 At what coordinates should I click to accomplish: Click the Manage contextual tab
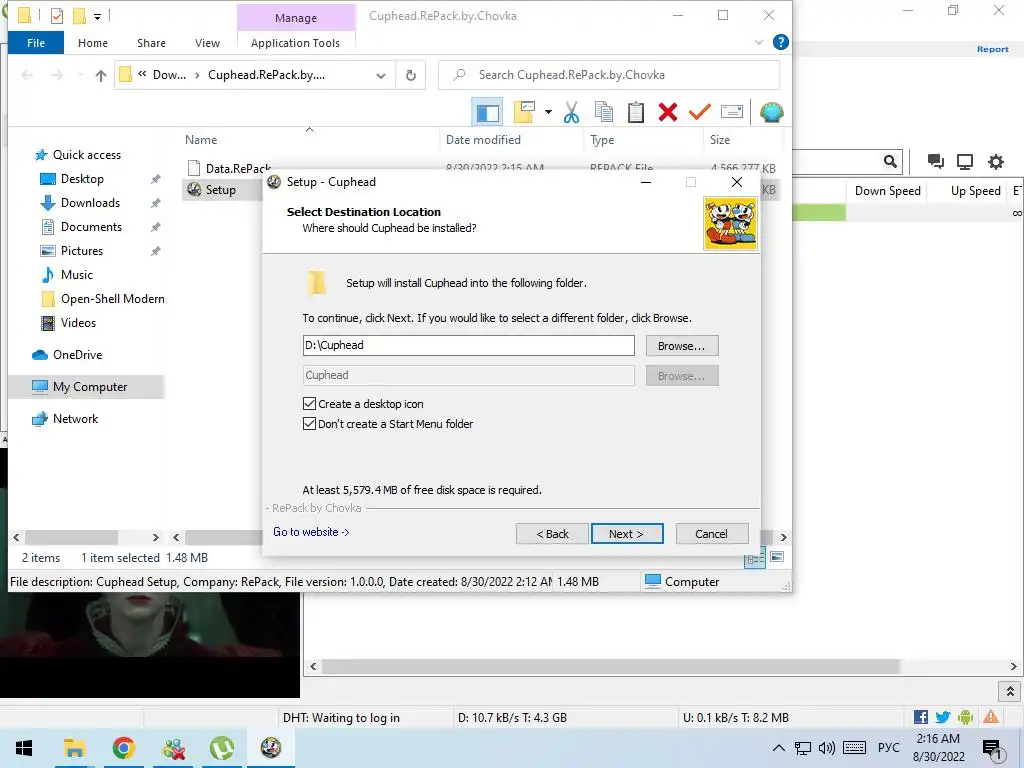[x=296, y=18]
